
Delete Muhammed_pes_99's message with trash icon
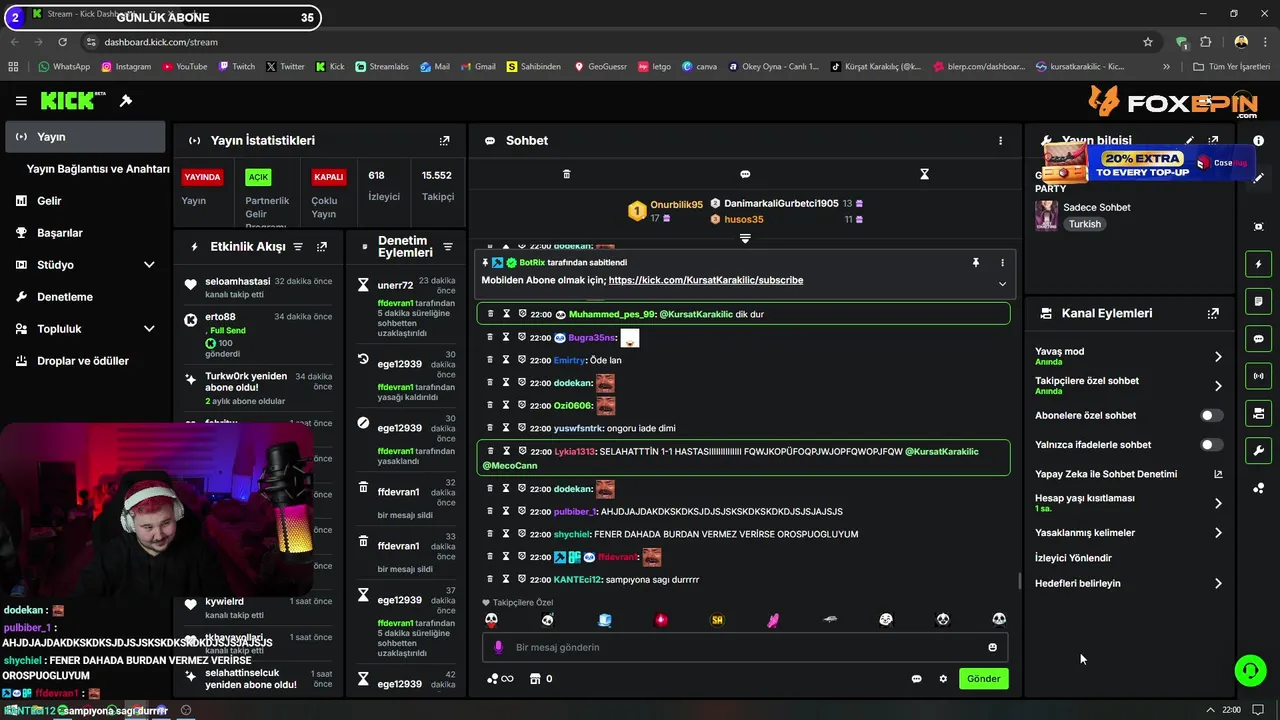[490, 314]
